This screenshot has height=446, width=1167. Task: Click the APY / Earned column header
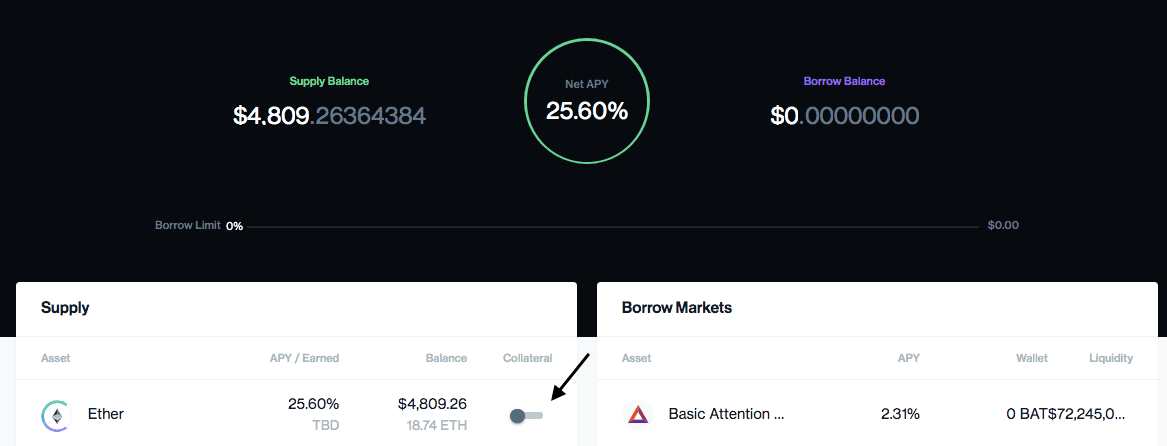click(x=304, y=358)
